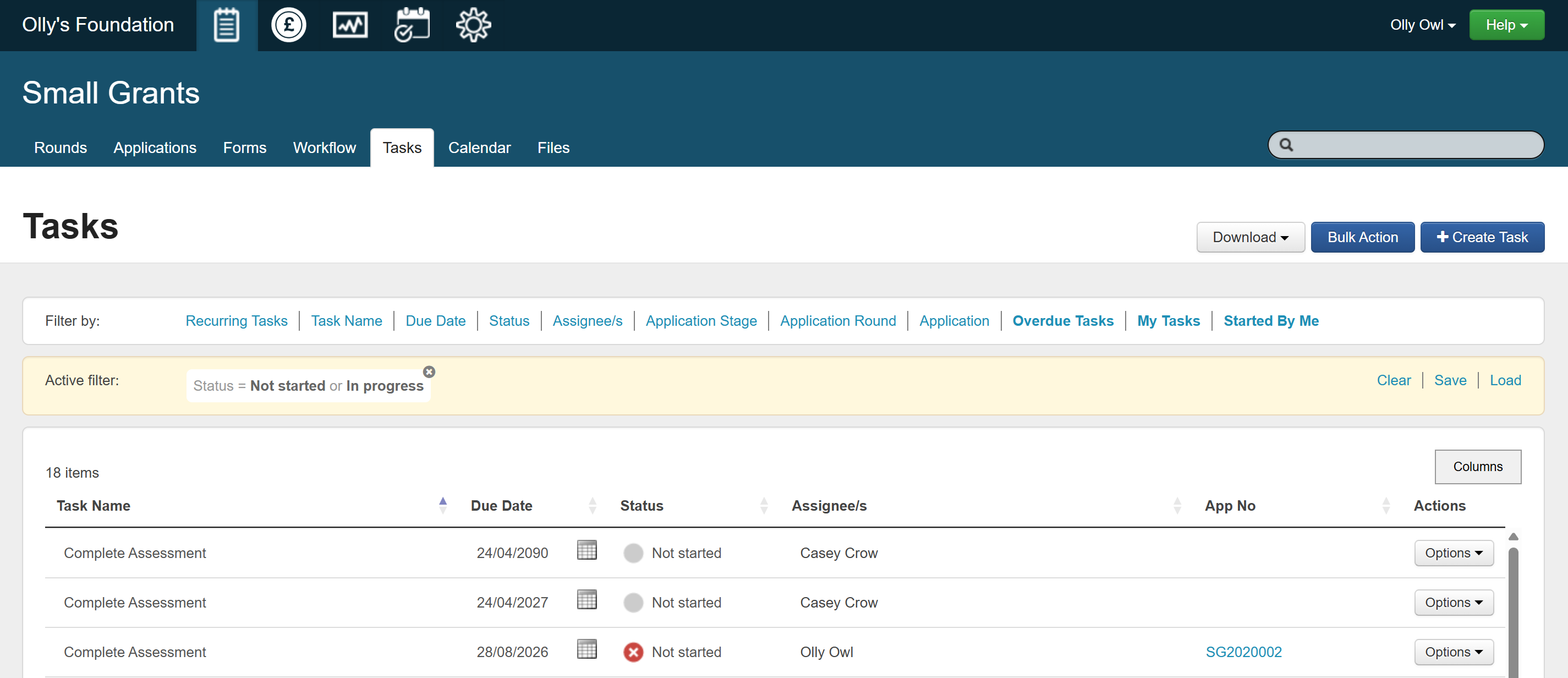Click the scrollbar up arrow in task table
Viewport: 1568px width, 678px height.
[x=1513, y=537]
